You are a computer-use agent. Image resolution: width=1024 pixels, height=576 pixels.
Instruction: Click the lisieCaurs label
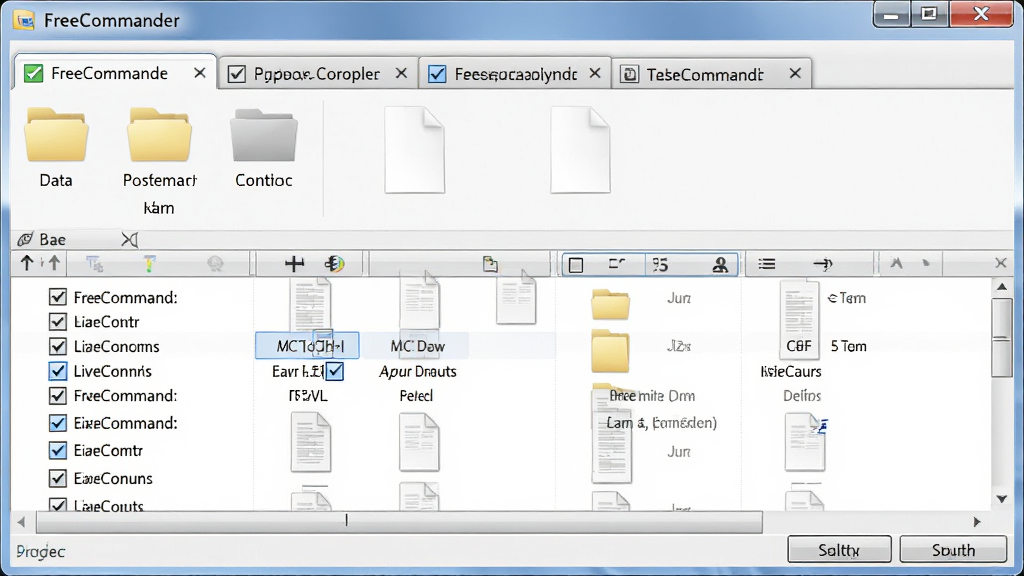coord(791,372)
